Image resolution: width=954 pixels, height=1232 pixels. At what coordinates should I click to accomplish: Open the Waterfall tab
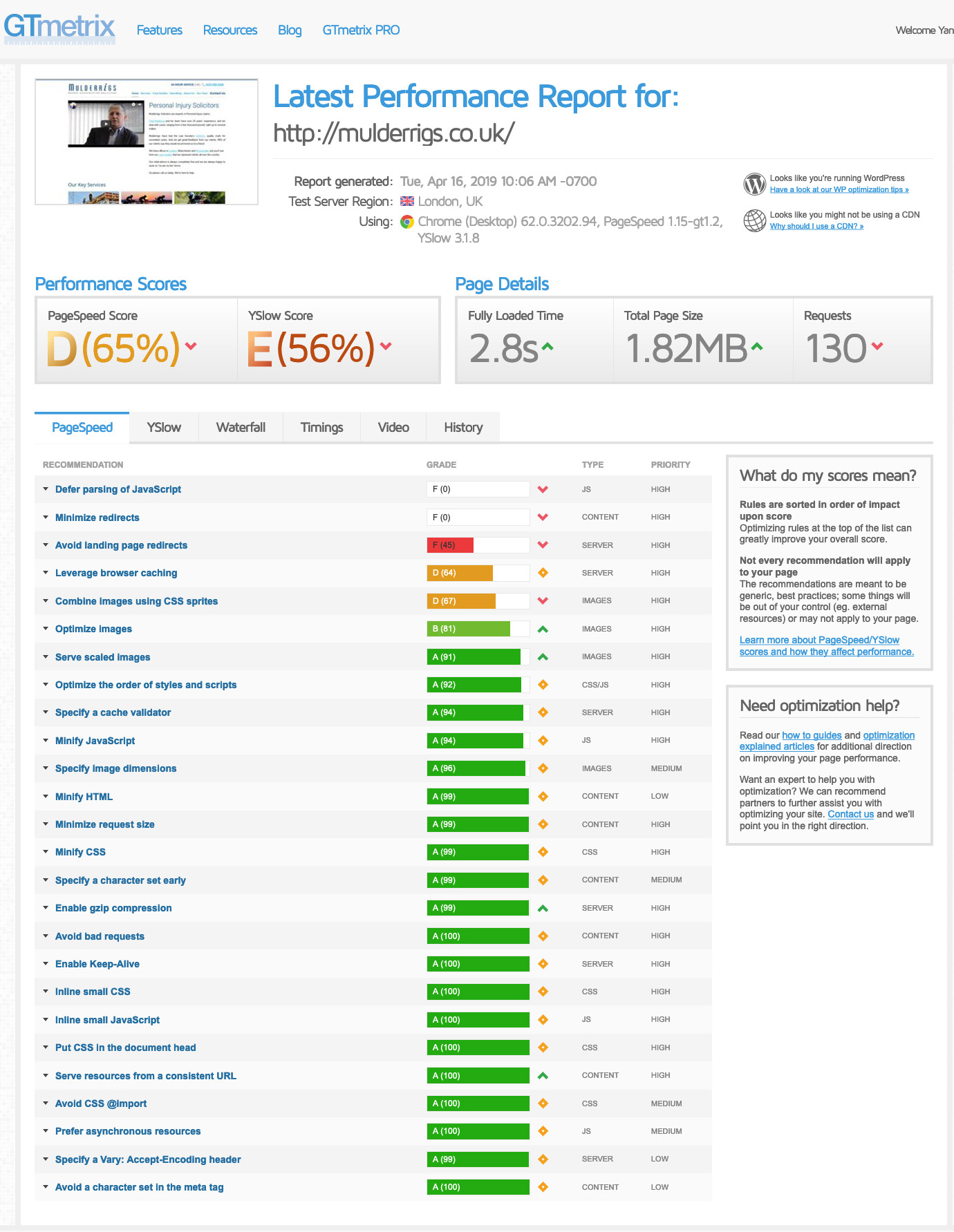click(241, 427)
